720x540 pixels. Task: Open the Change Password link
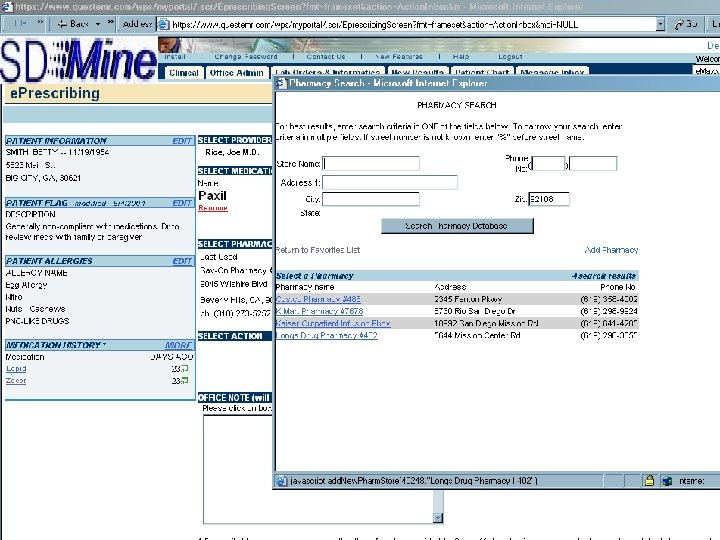tap(246, 56)
